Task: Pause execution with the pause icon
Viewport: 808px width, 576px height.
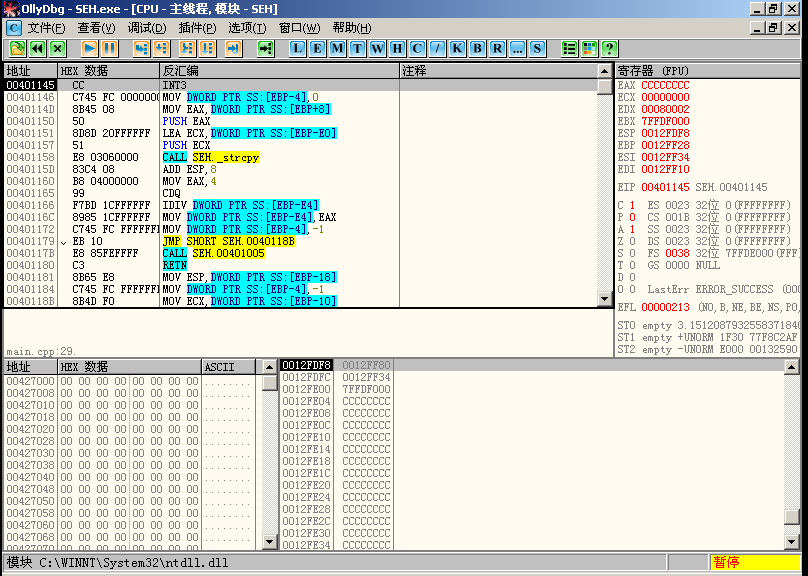Action: tap(109, 48)
